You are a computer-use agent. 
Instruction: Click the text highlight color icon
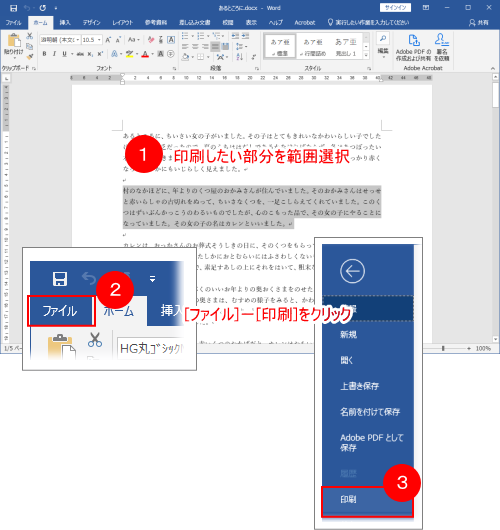(x=129, y=54)
